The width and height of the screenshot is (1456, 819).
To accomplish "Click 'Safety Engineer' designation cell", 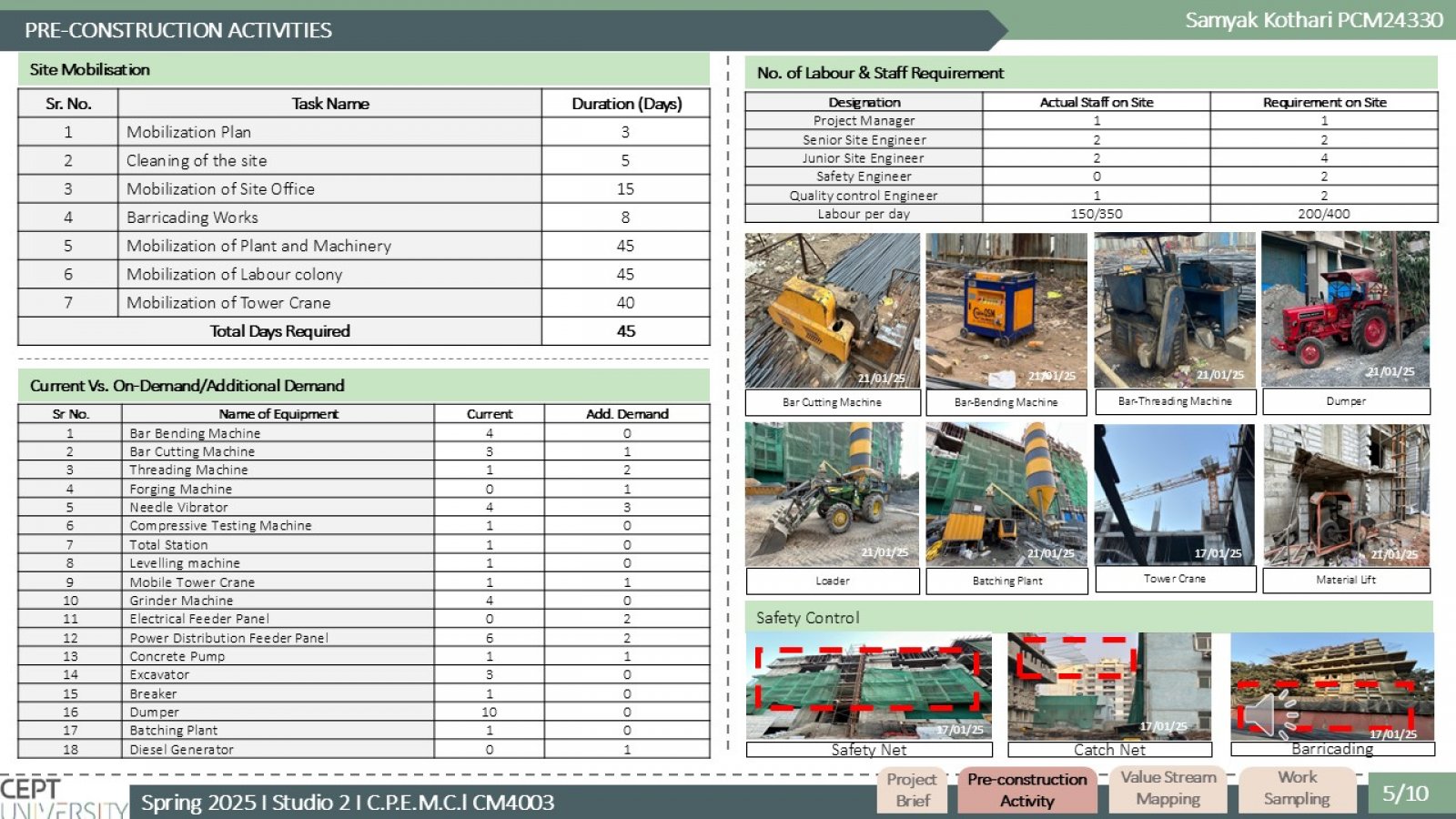I will point(864,177).
